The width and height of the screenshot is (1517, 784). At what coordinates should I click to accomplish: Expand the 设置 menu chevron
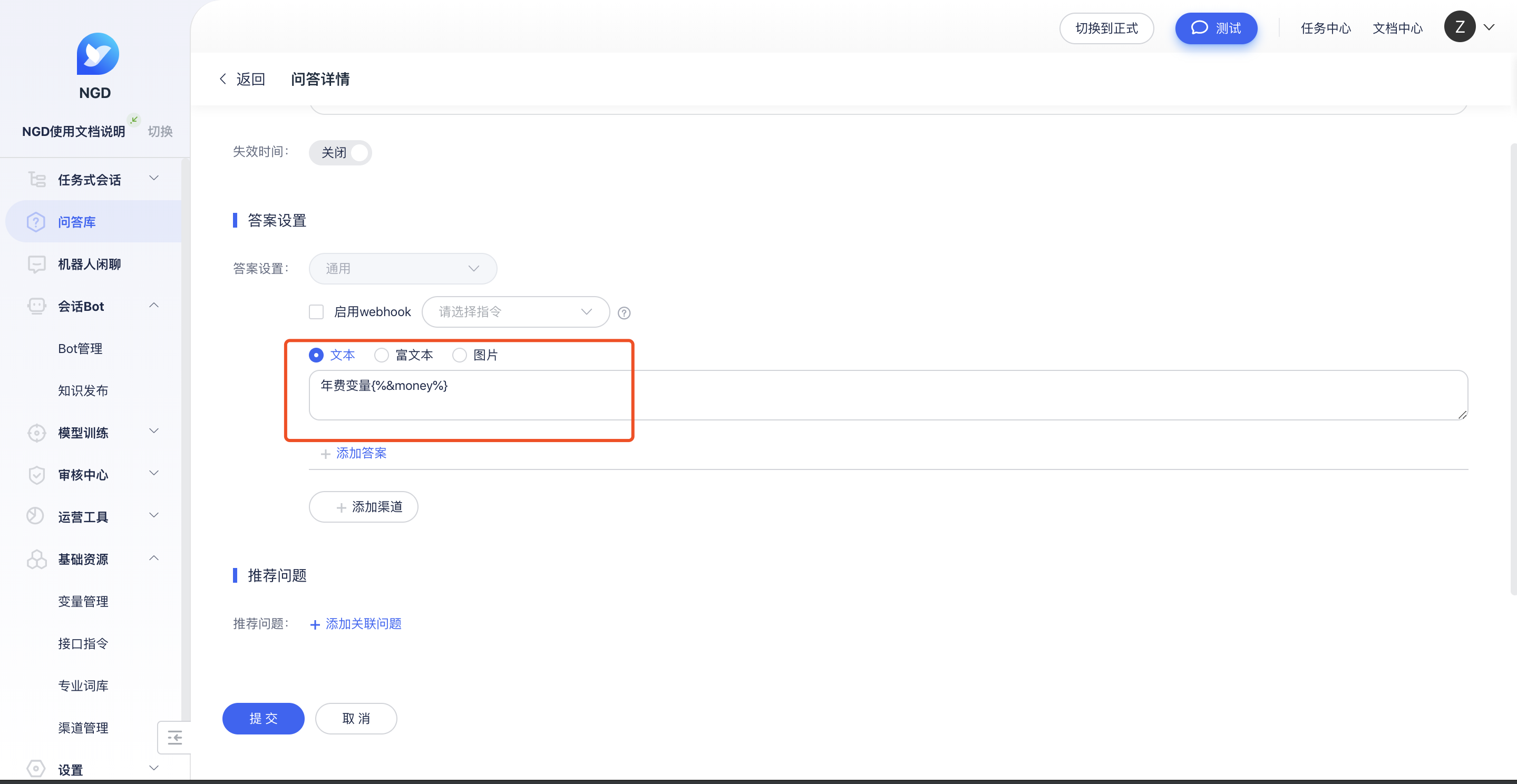click(x=154, y=768)
